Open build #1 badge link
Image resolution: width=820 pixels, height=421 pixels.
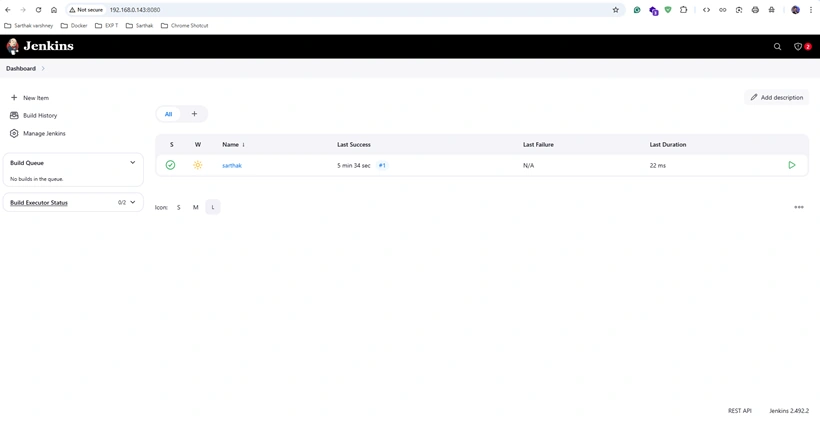point(382,165)
